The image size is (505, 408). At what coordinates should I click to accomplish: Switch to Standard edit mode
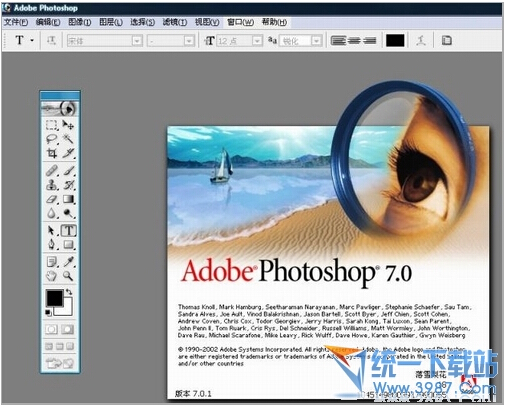[x=51, y=329]
